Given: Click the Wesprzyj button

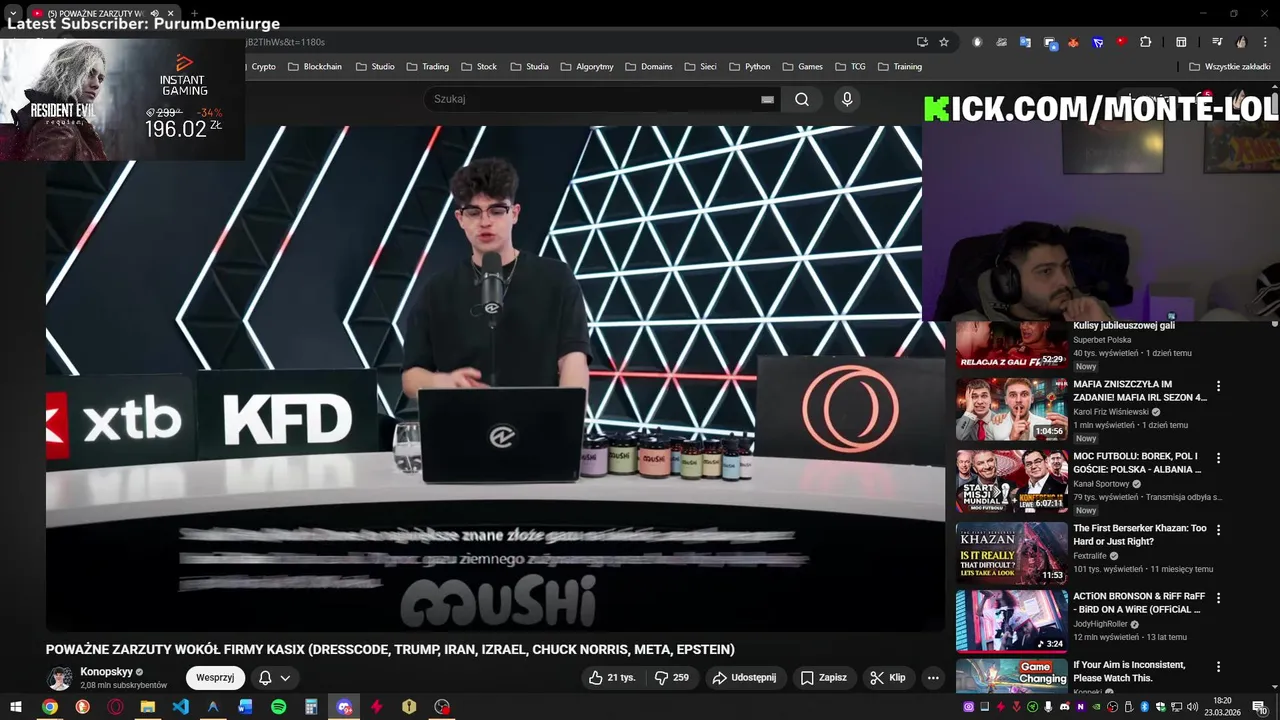Looking at the screenshot, I should pos(215,677).
